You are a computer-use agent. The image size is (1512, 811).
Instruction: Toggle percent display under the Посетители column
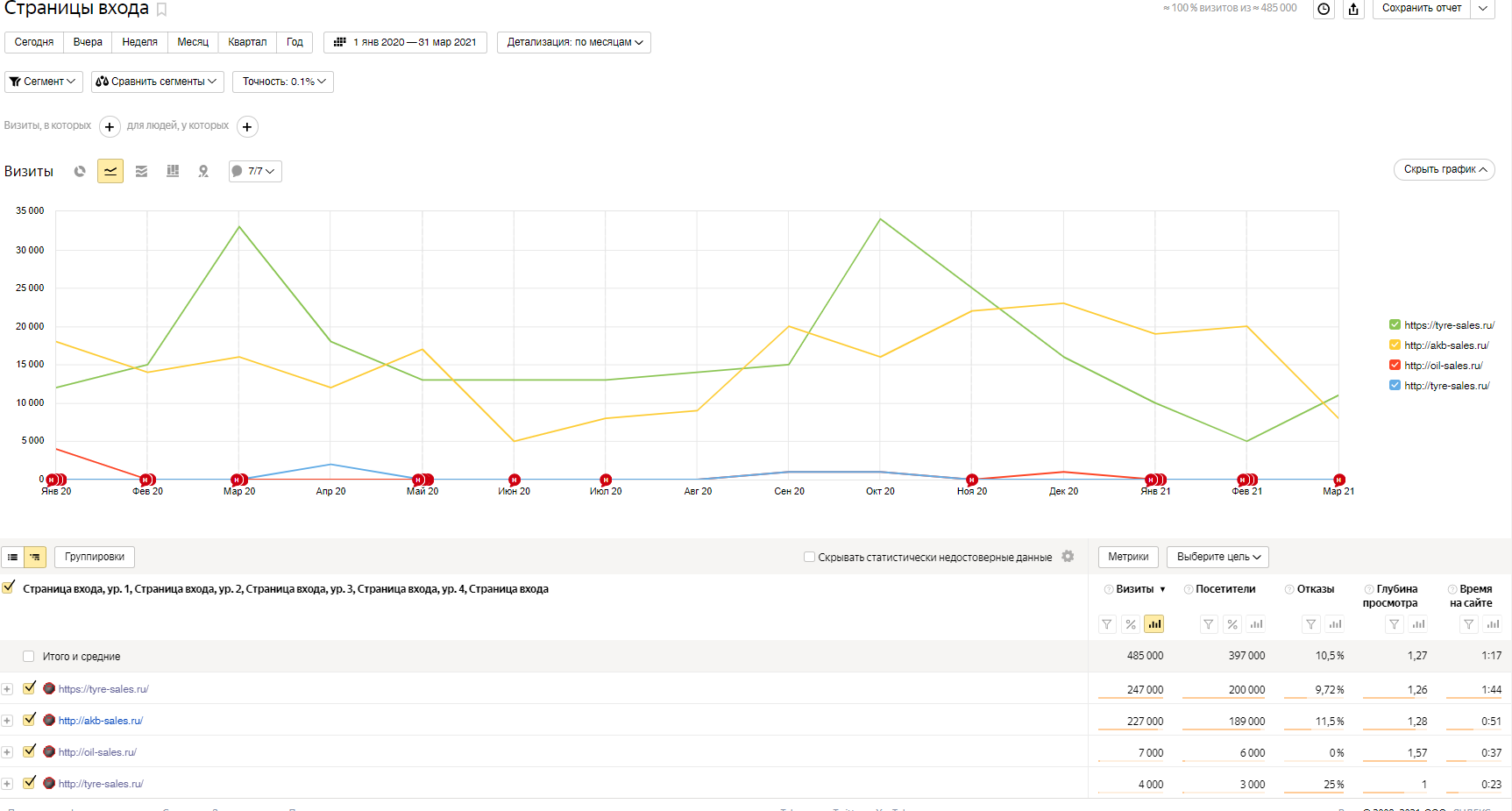tap(1232, 624)
